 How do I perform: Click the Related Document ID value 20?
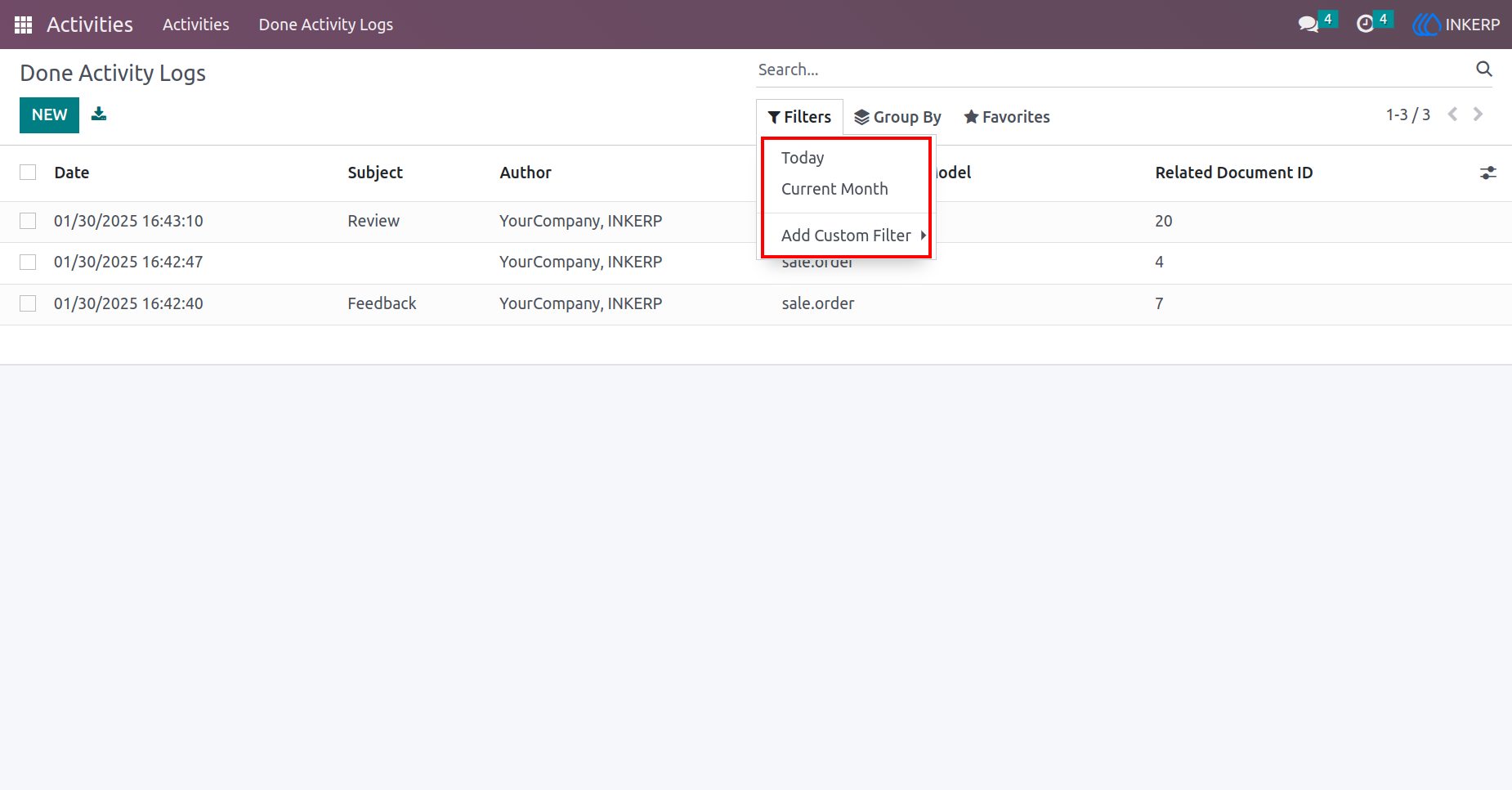pyautogui.click(x=1164, y=221)
